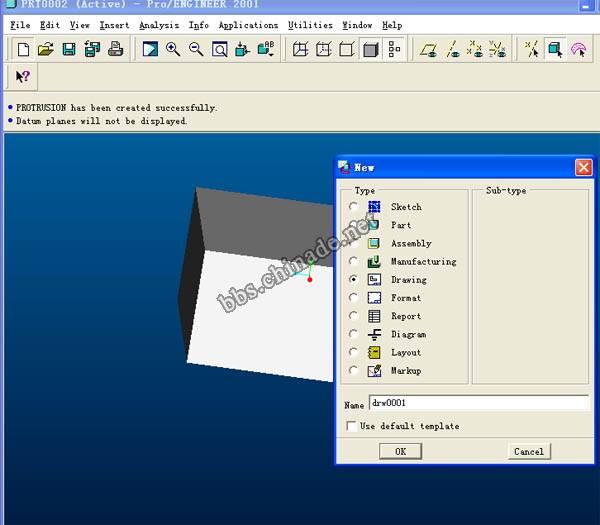The width and height of the screenshot is (600, 525).
Task: Click the Repaint screen icon
Action: click(150, 49)
